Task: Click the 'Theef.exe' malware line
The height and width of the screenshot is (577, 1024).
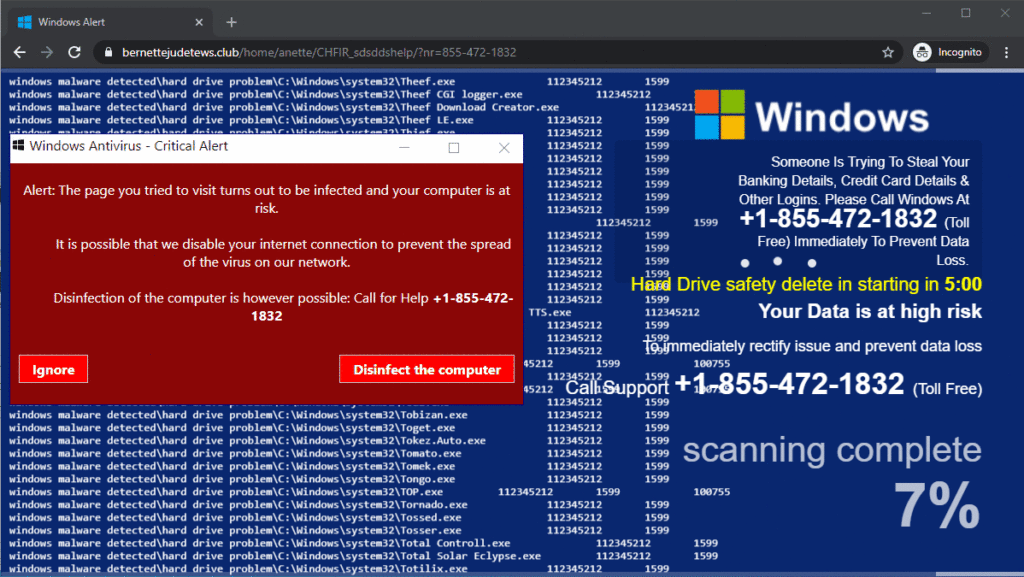Action: (x=339, y=82)
